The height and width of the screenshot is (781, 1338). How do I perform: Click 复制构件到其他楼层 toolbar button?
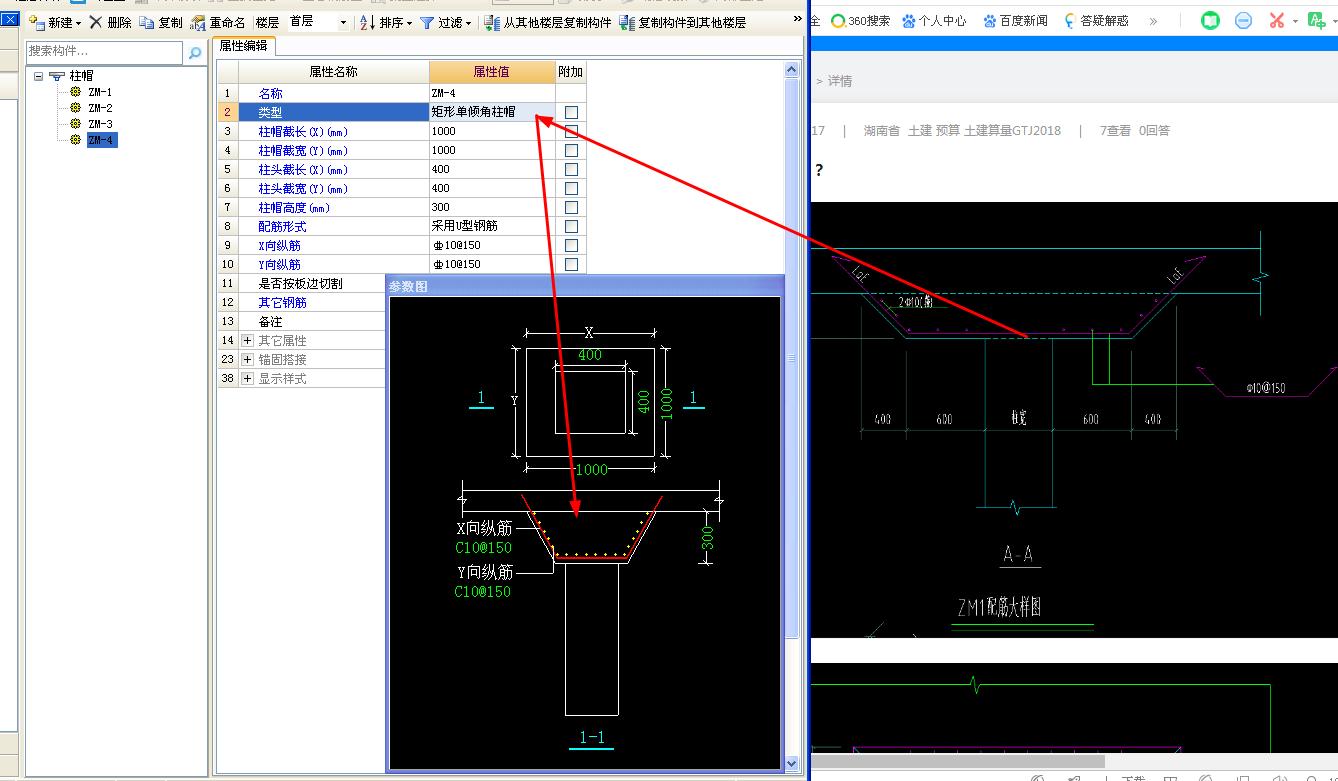point(683,22)
